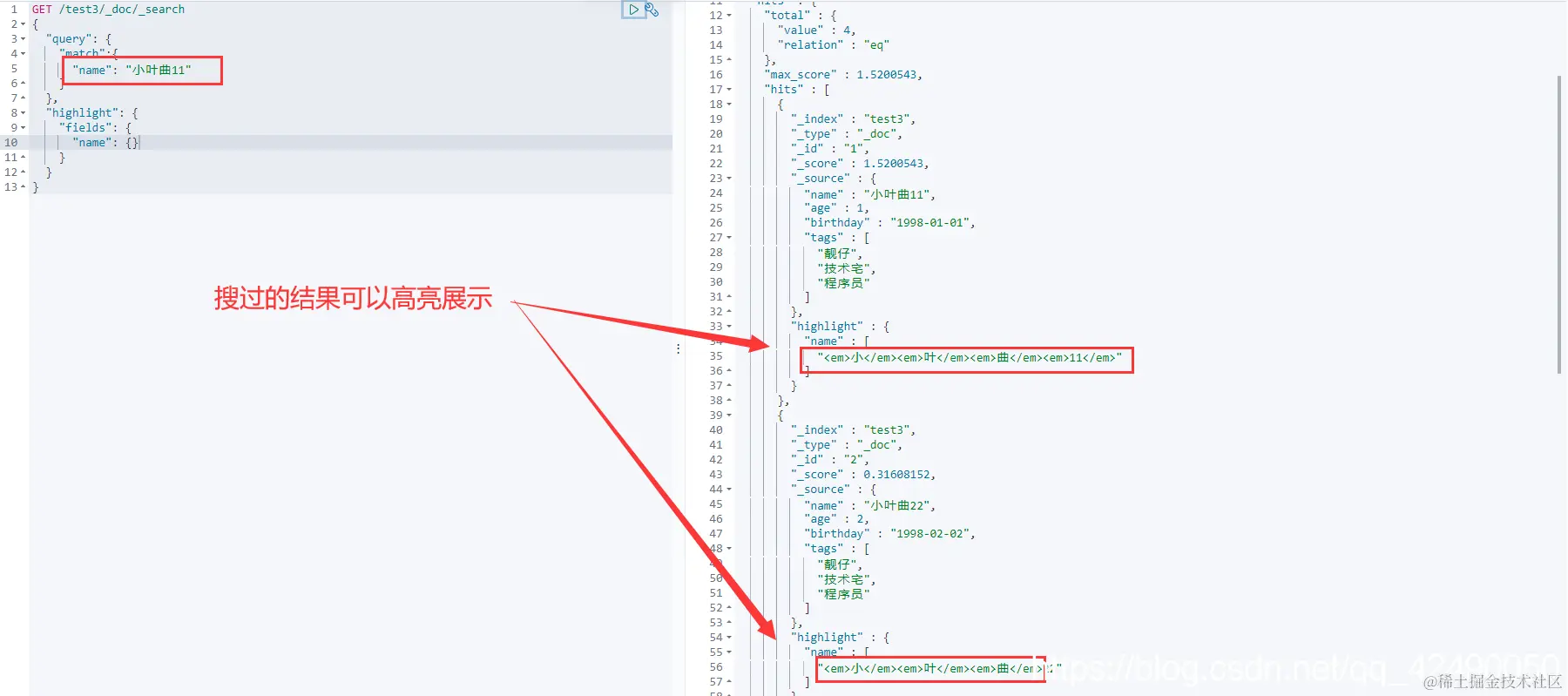Open the wrench options menu

[x=652, y=10]
